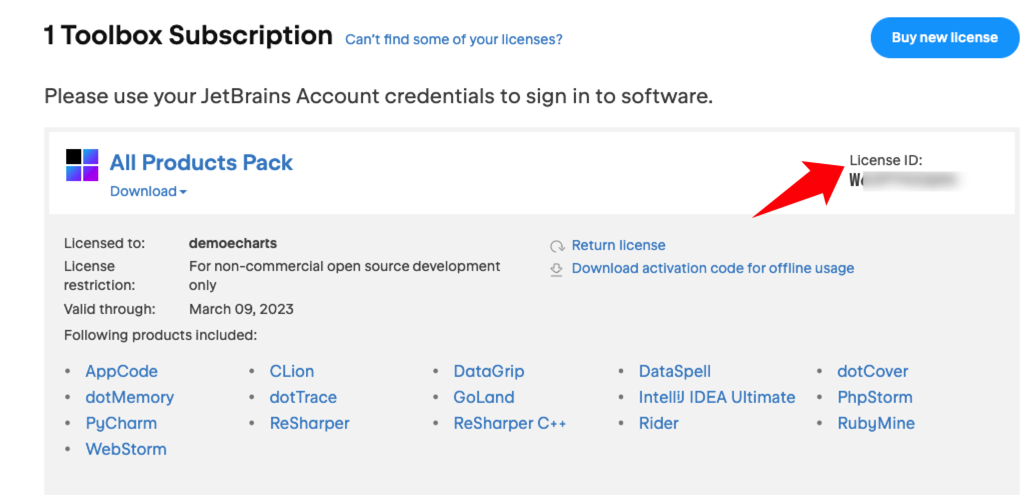
Task: Click the blurred License ID value
Action: point(903,180)
